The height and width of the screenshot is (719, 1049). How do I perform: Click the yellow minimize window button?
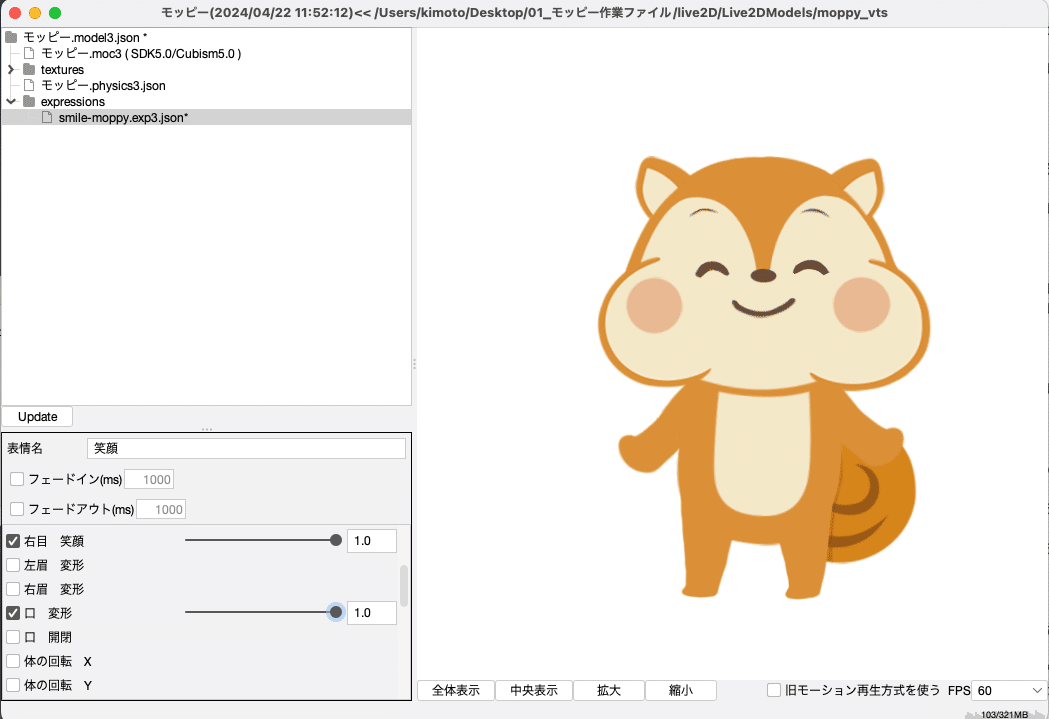tap(35, 13)
